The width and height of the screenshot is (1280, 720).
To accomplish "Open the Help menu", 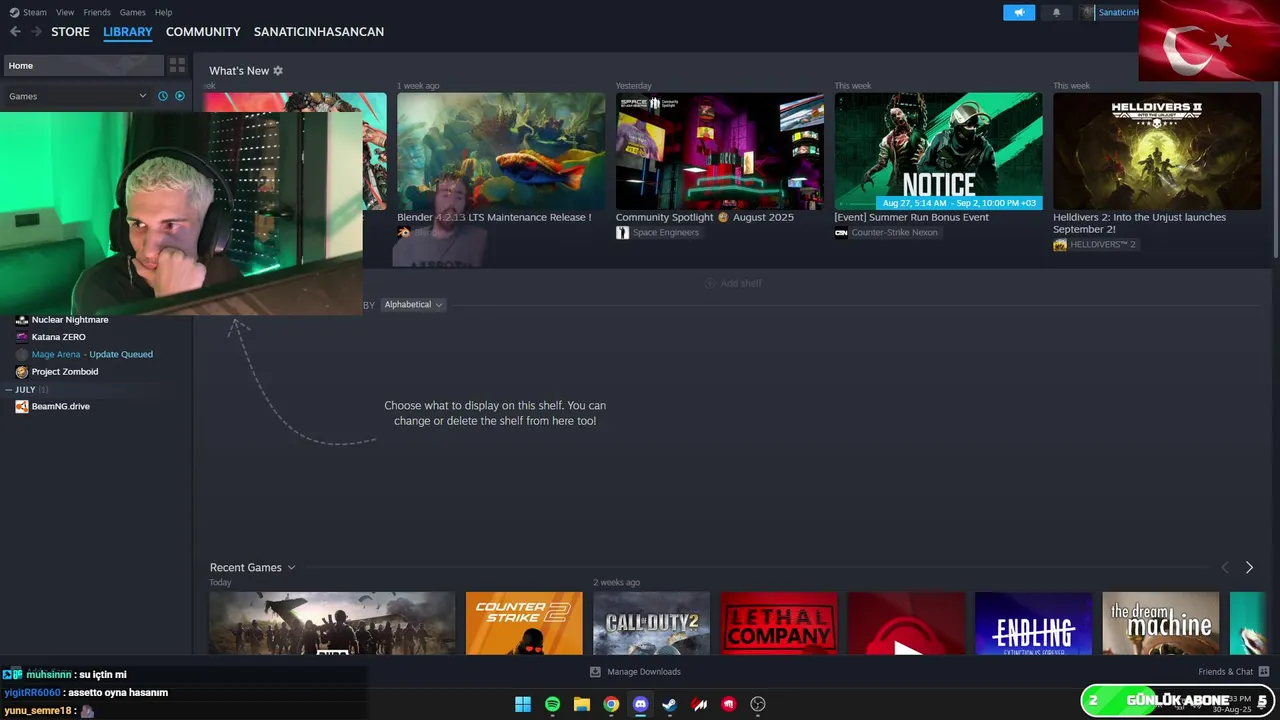I will tap(164, 12).
